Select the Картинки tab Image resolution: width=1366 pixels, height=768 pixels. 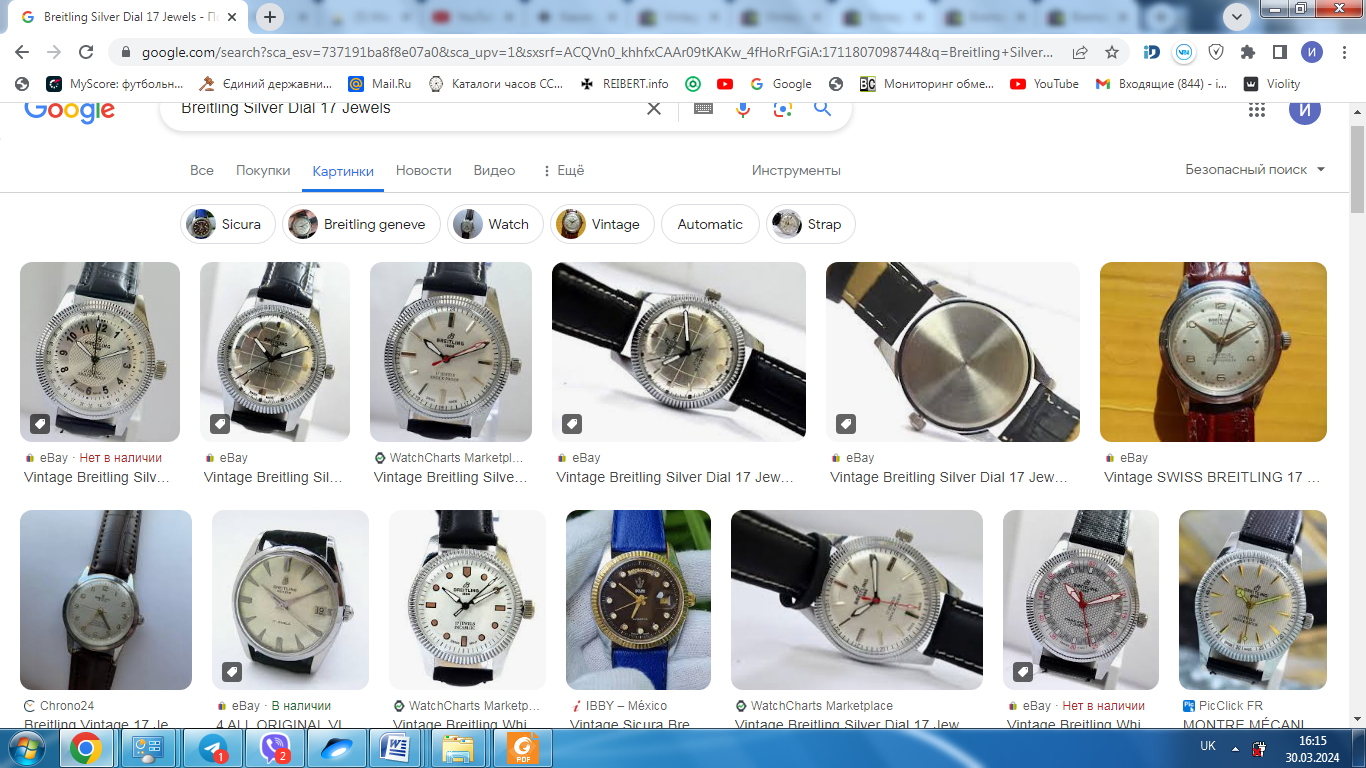point(343,171)
